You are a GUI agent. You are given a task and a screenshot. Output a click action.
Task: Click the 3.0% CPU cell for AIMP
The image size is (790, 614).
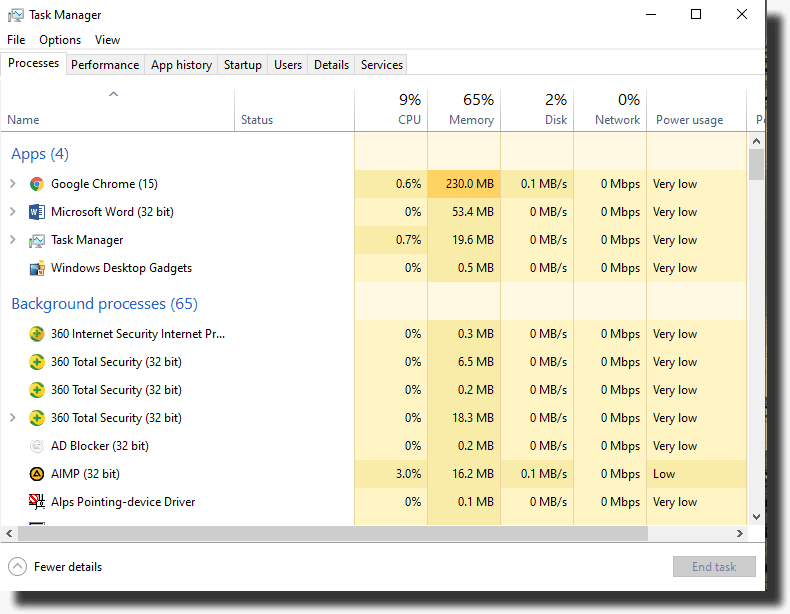(x=391, y=474)
